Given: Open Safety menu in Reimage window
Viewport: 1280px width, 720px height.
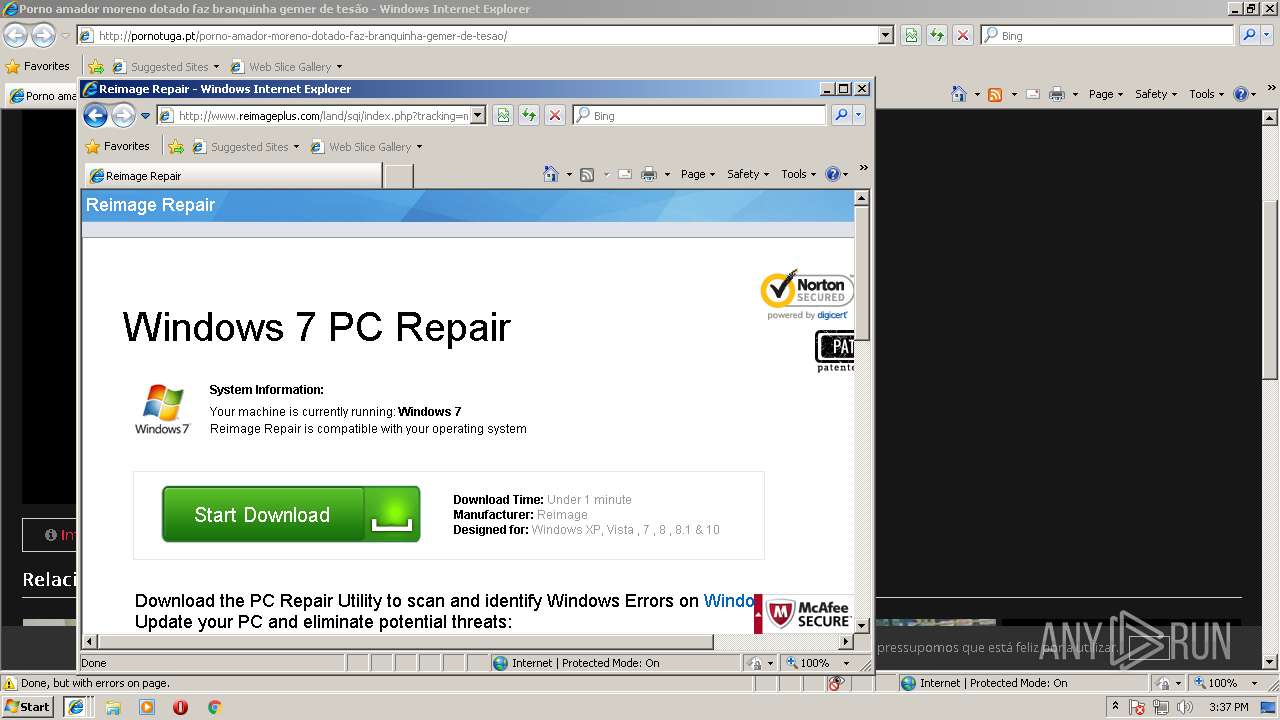Looking at the screenshot, I should point(748,174).
